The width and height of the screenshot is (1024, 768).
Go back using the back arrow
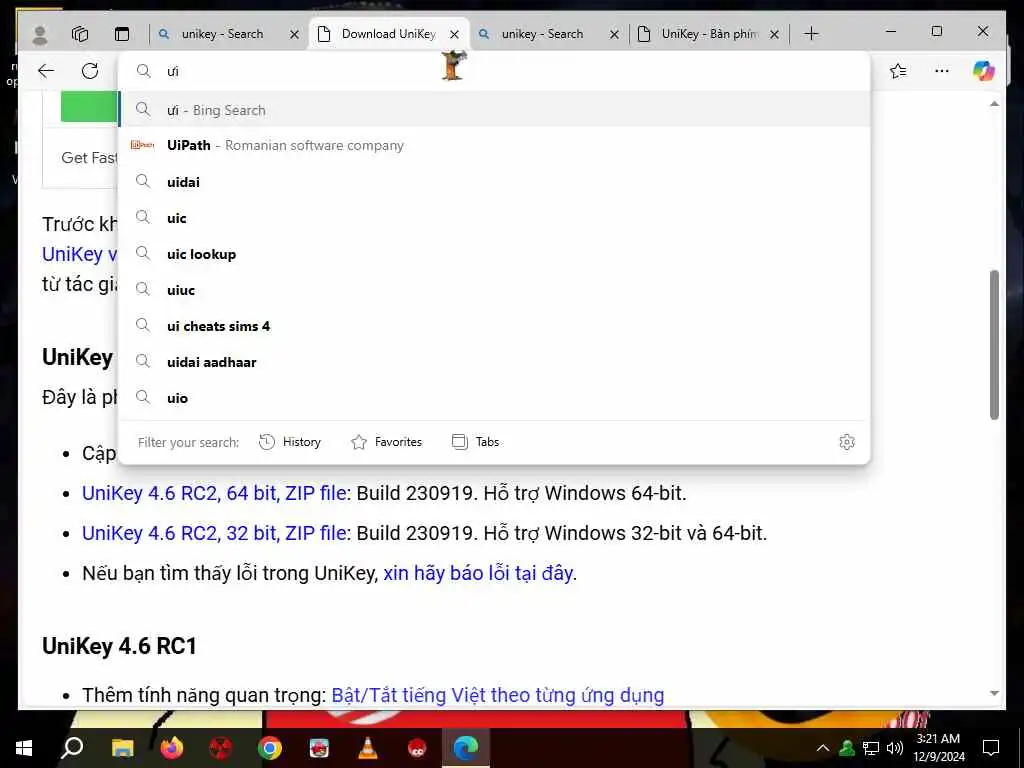(46, 71)
